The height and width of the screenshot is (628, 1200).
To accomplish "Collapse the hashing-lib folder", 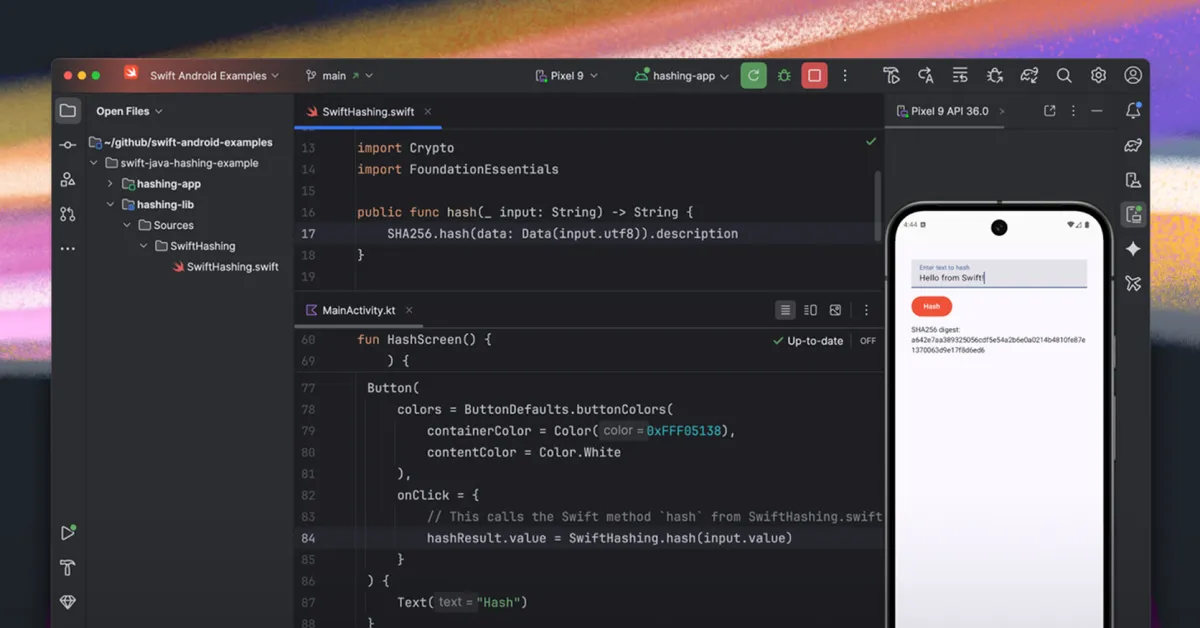I will tap(111, 204).
